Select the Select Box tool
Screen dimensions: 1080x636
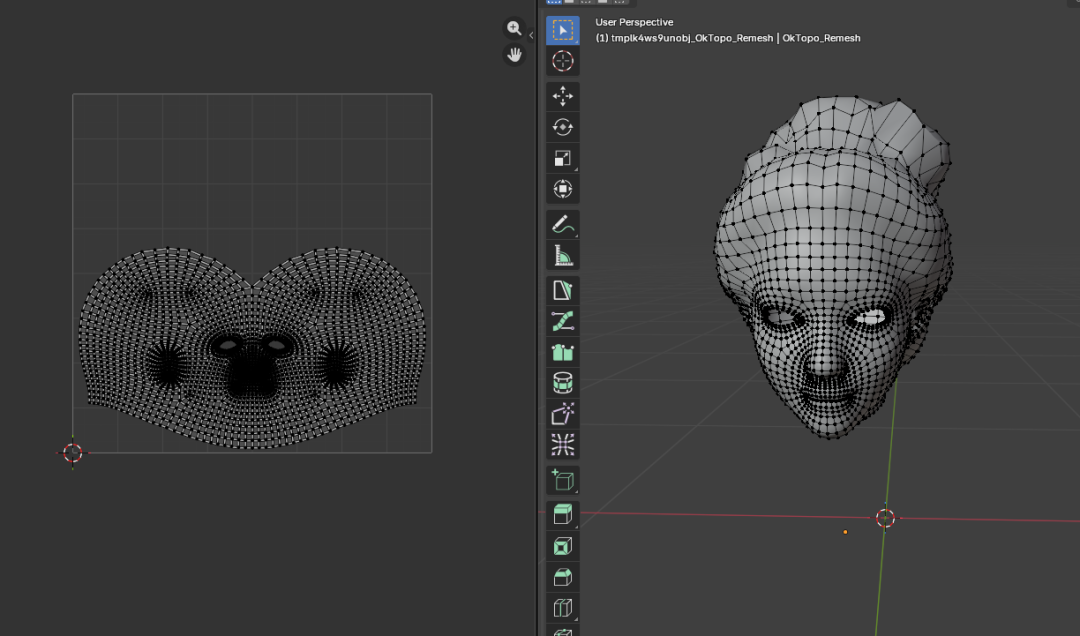click(x=562, y=30)
